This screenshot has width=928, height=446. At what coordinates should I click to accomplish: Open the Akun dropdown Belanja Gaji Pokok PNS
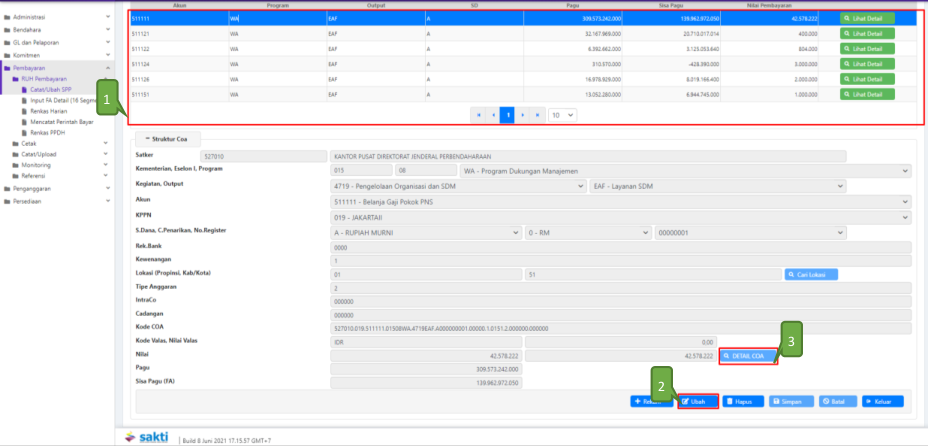coord(620,201)
